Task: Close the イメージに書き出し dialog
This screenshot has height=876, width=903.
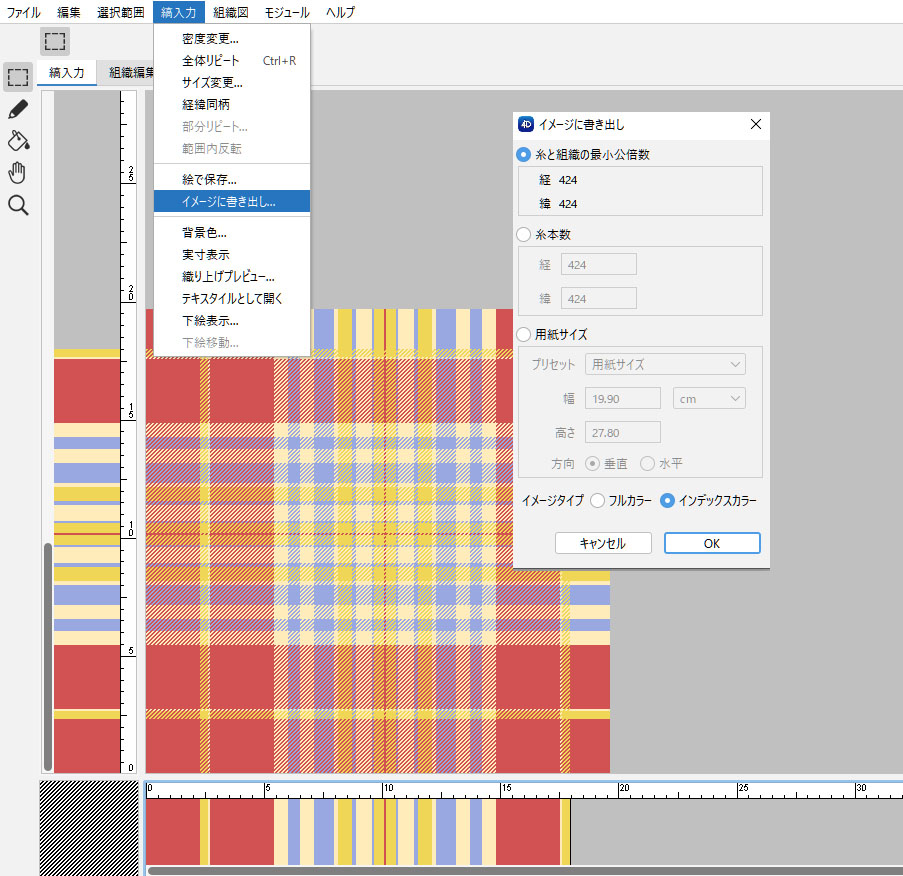Action: click(755, 124)
